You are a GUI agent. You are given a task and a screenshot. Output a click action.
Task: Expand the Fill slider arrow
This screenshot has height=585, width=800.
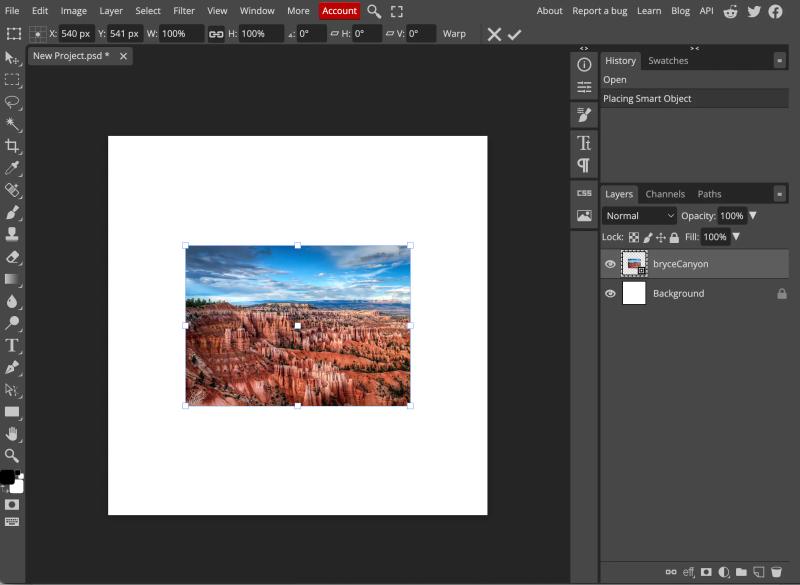point(736,237)
